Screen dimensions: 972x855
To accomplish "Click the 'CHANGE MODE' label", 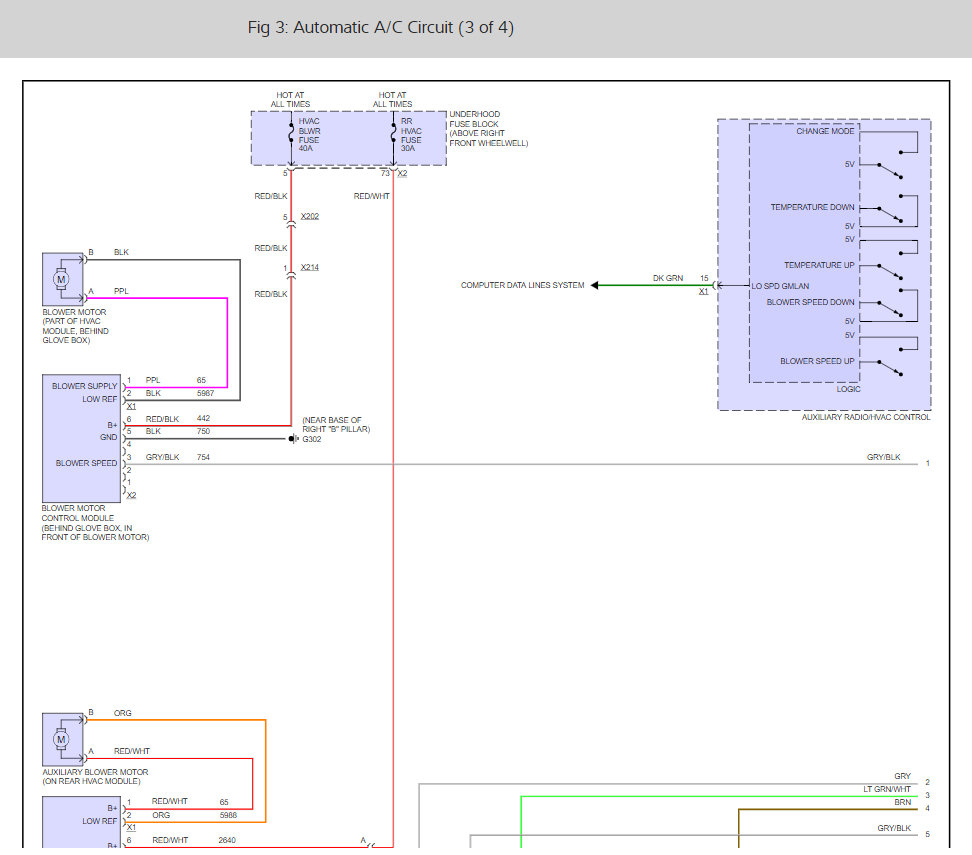I will pyautogui.click(x=825, y=131).
